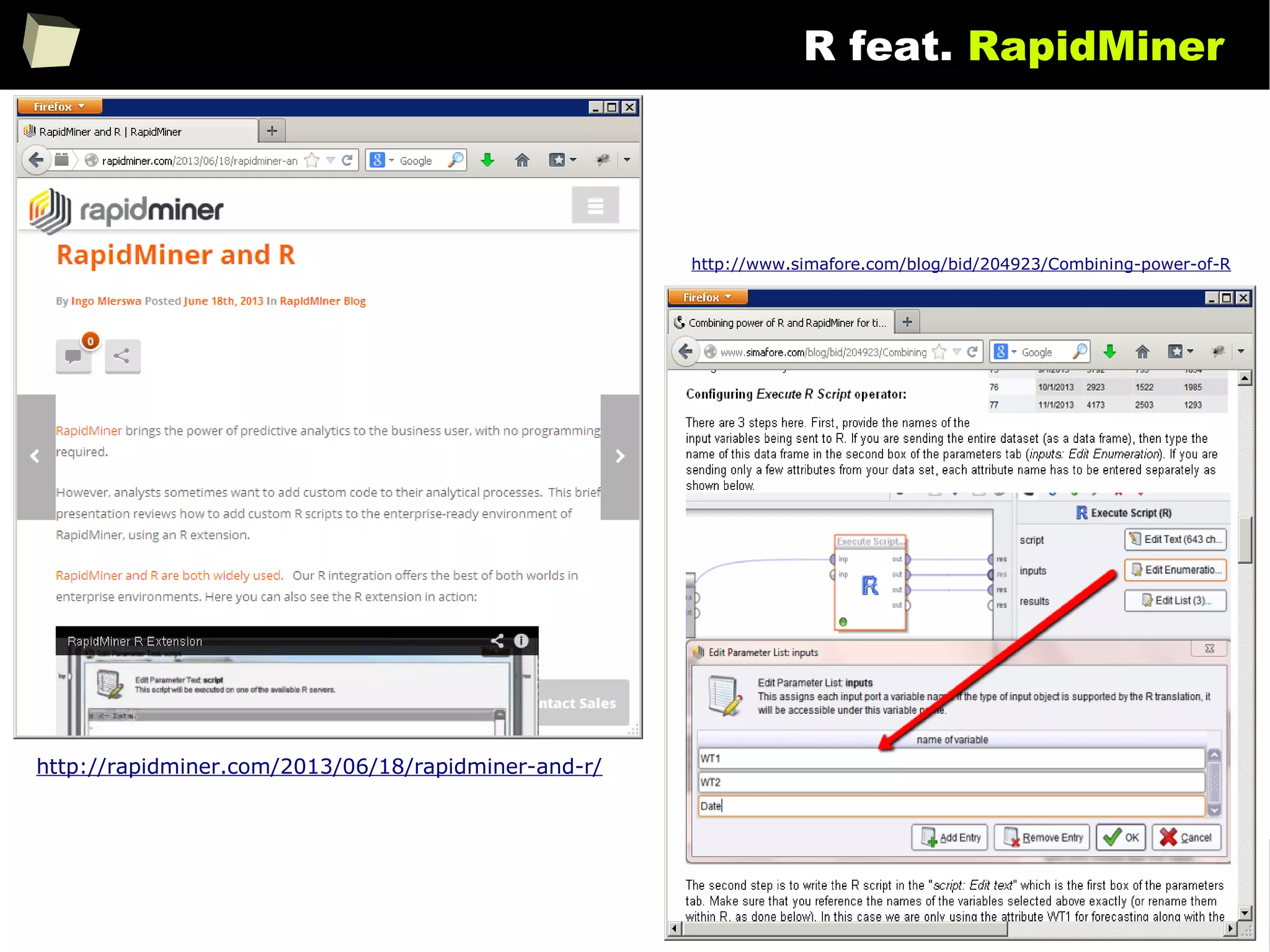The image size is (1270, 952).
Task: Click next slide arrow on rapidminer page
Action: point(619,456)
